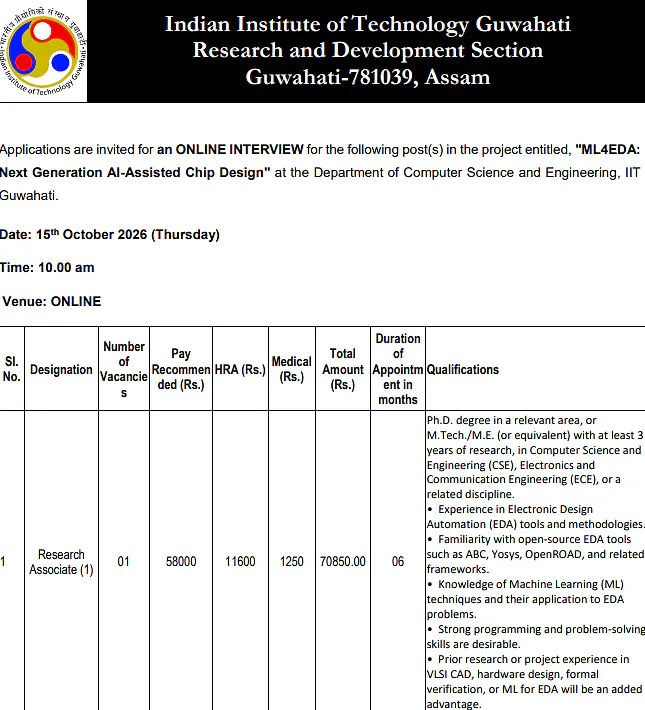
Task: Click the IIT Guwahati logo emblem
Action: [43, 51]
